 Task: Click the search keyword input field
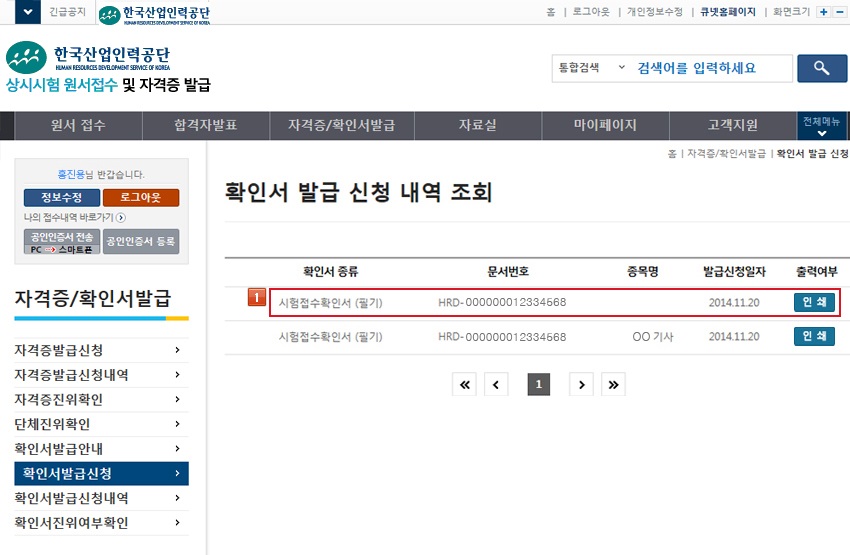click(x=710, y=68)
